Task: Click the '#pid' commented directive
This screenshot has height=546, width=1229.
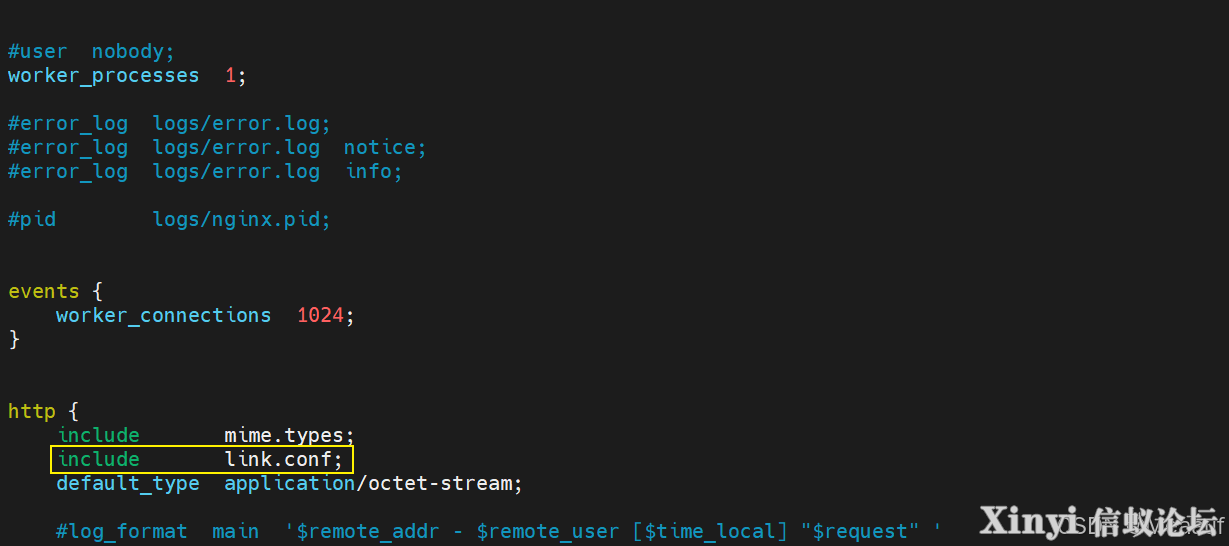Action: 32,219
